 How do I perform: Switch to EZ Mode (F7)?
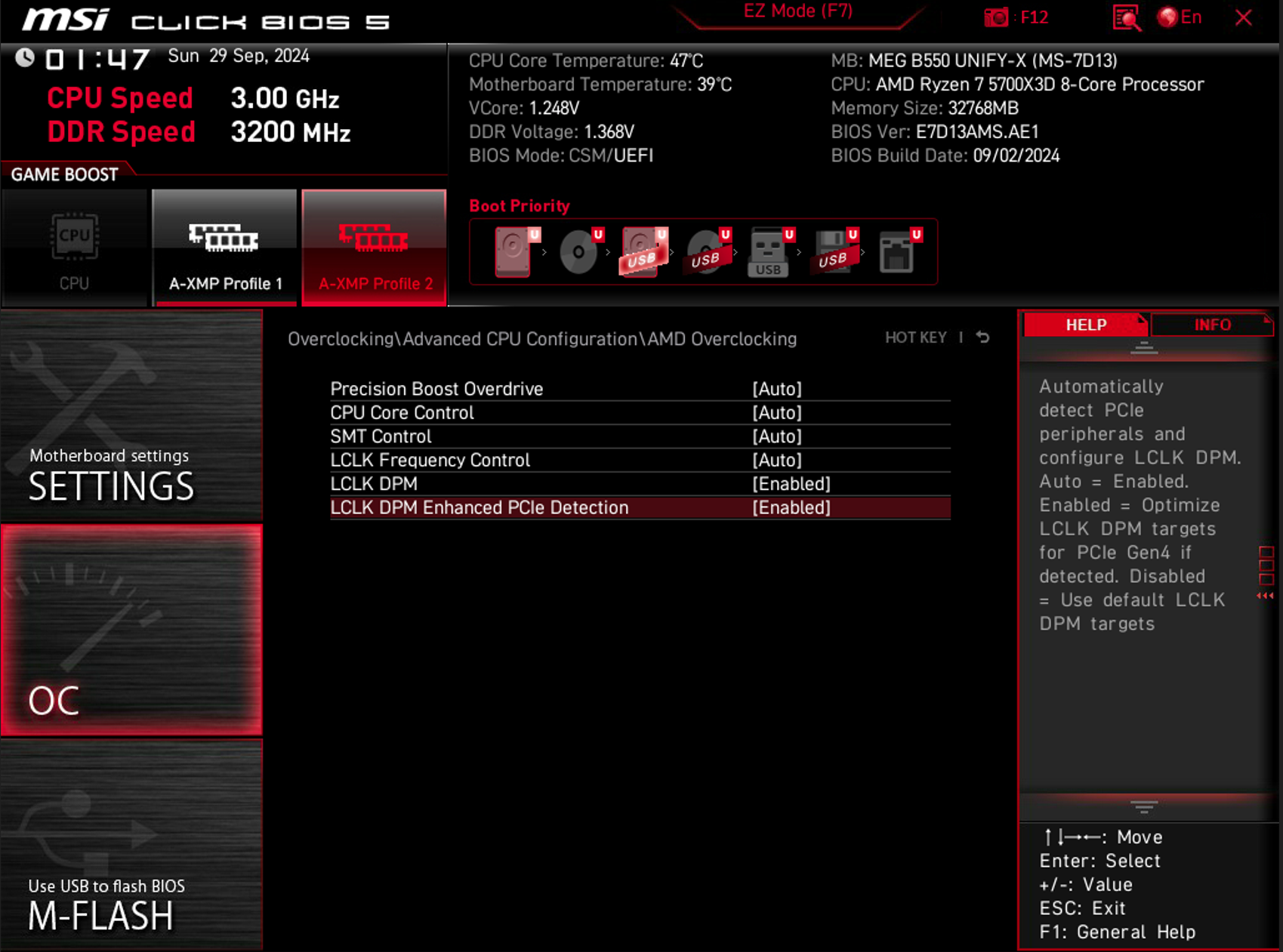(x=798, y=11)
